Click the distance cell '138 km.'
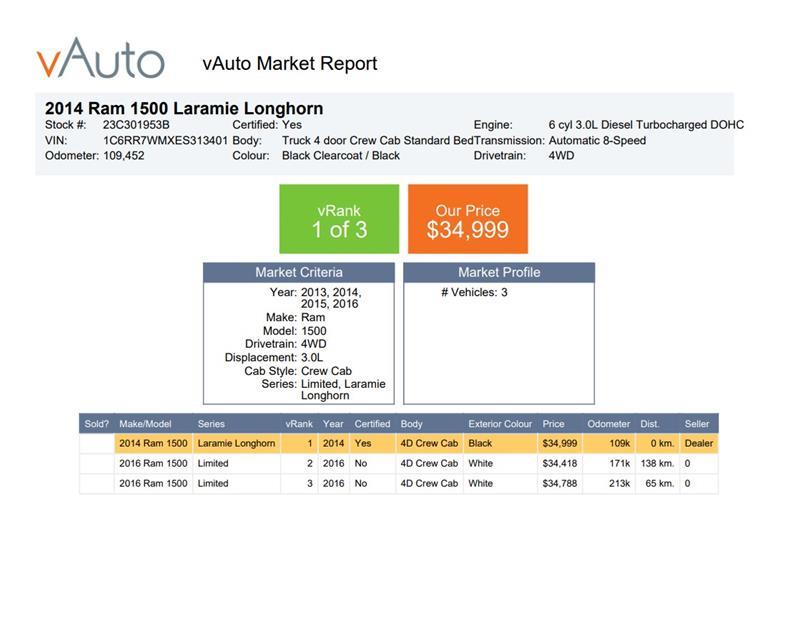This screenshot has height=641, width=800. click(658, 463)
